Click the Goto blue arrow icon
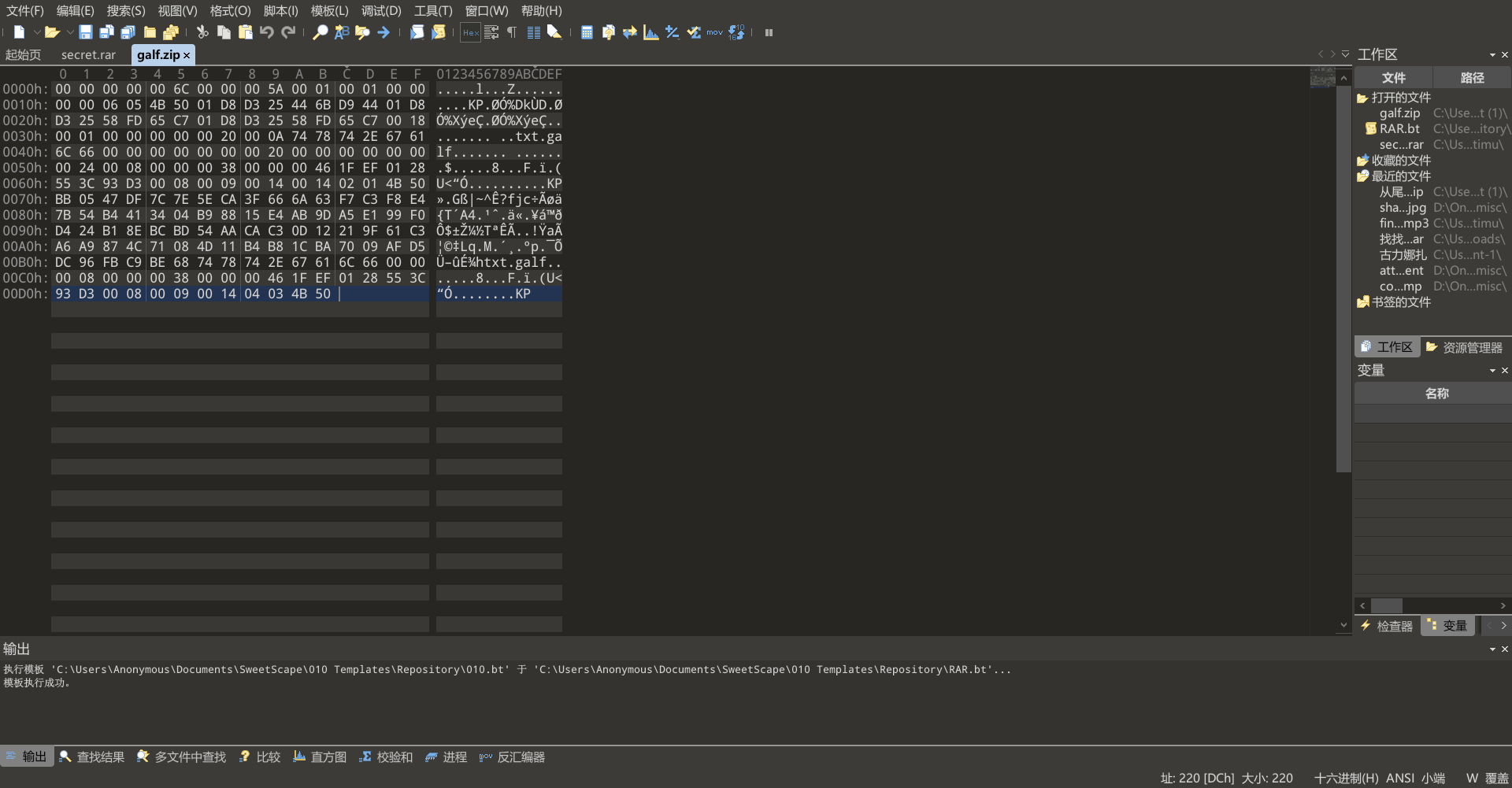Viewport: 1512px width, 788px height. tap(384, 32)
